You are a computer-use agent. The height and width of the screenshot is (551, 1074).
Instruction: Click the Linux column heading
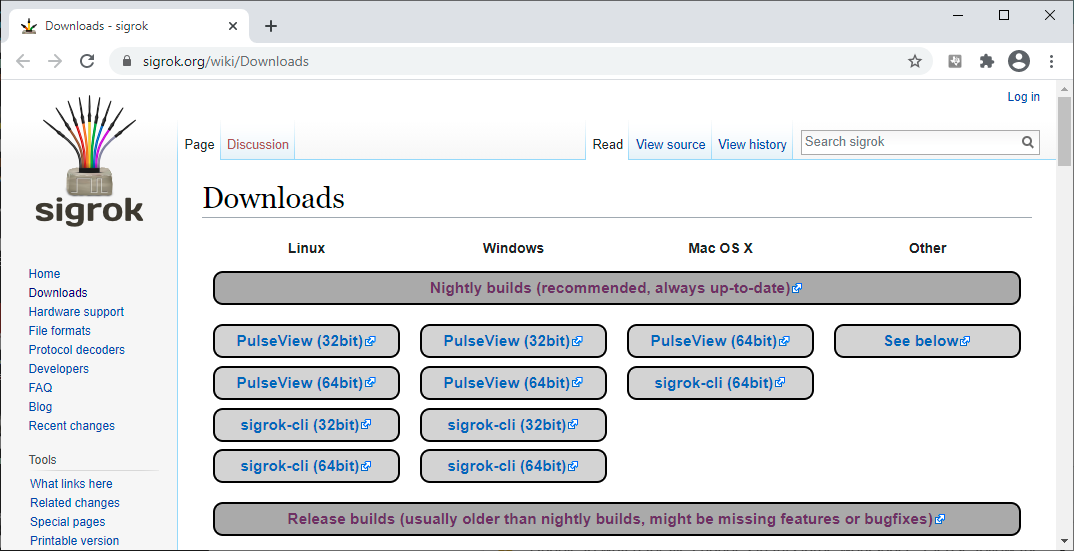[306, 248]
